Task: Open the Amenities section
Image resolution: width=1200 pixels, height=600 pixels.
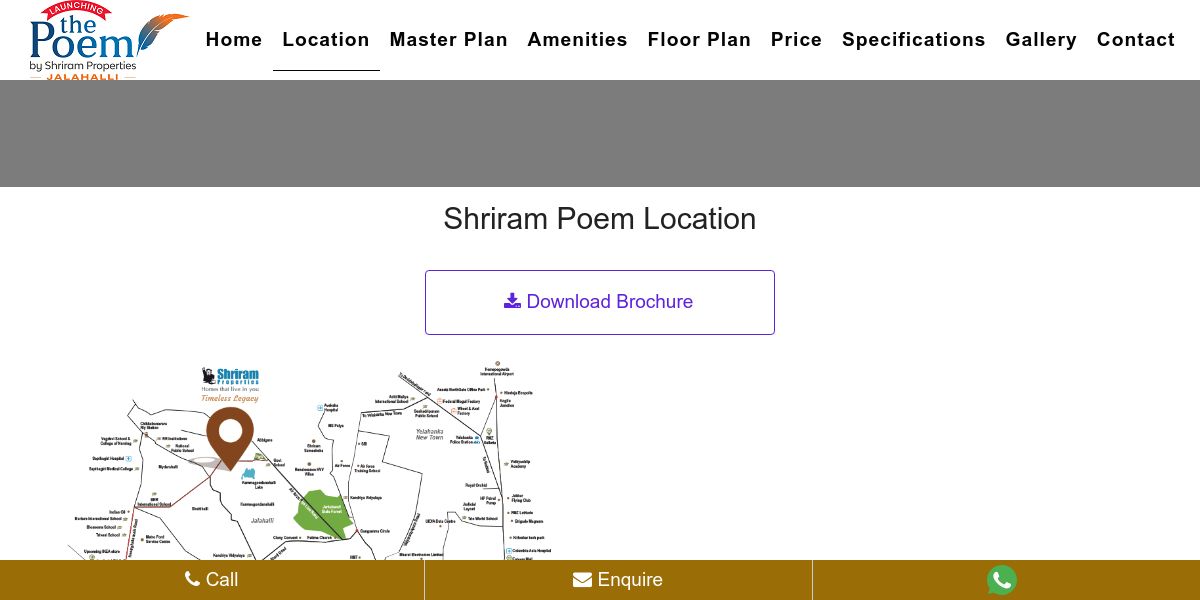Action: [578, 40]
